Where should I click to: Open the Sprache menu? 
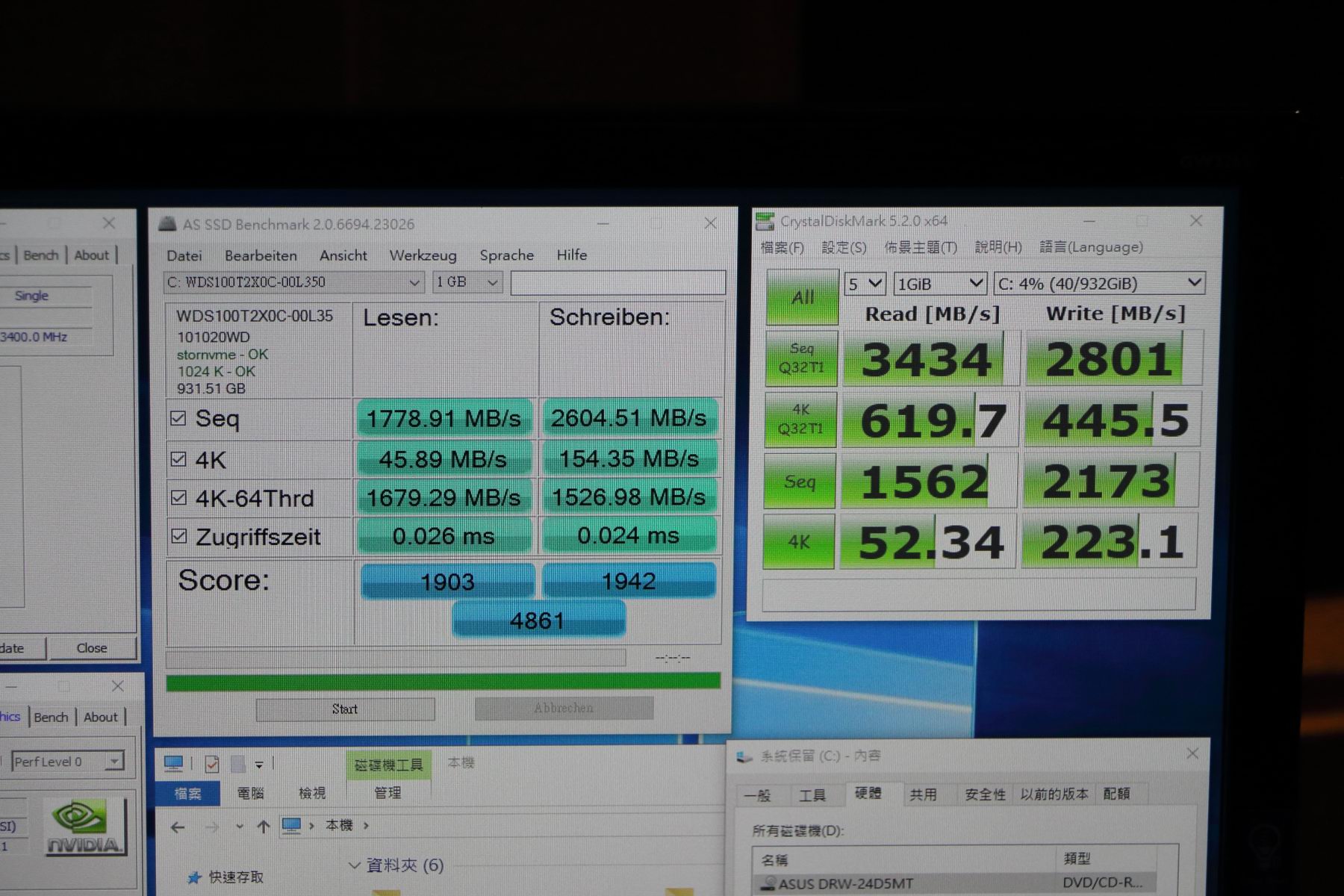pos(507,255)
